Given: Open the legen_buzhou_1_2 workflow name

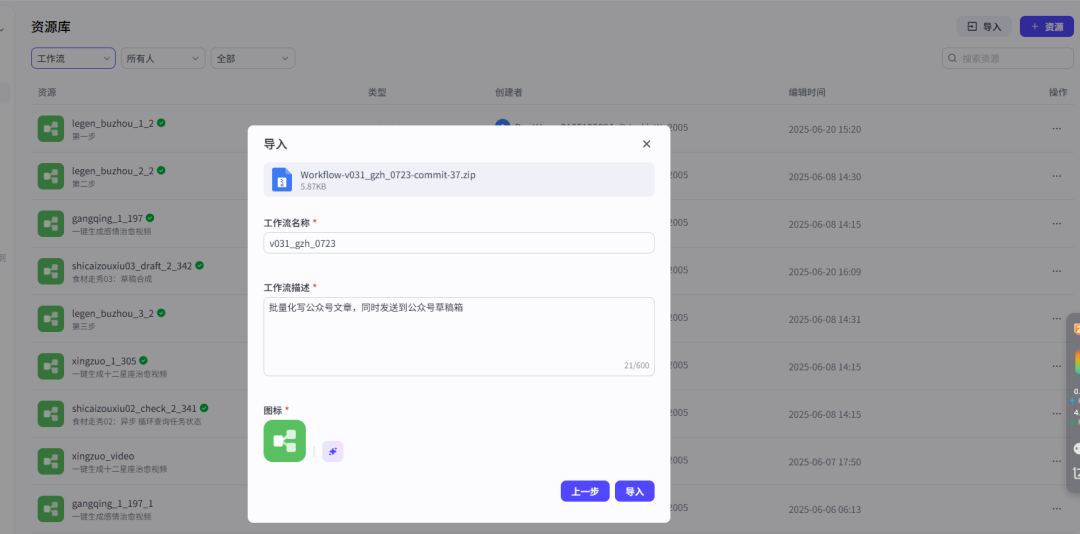Looking at the screenshot, I should click(x=113, y=123).
